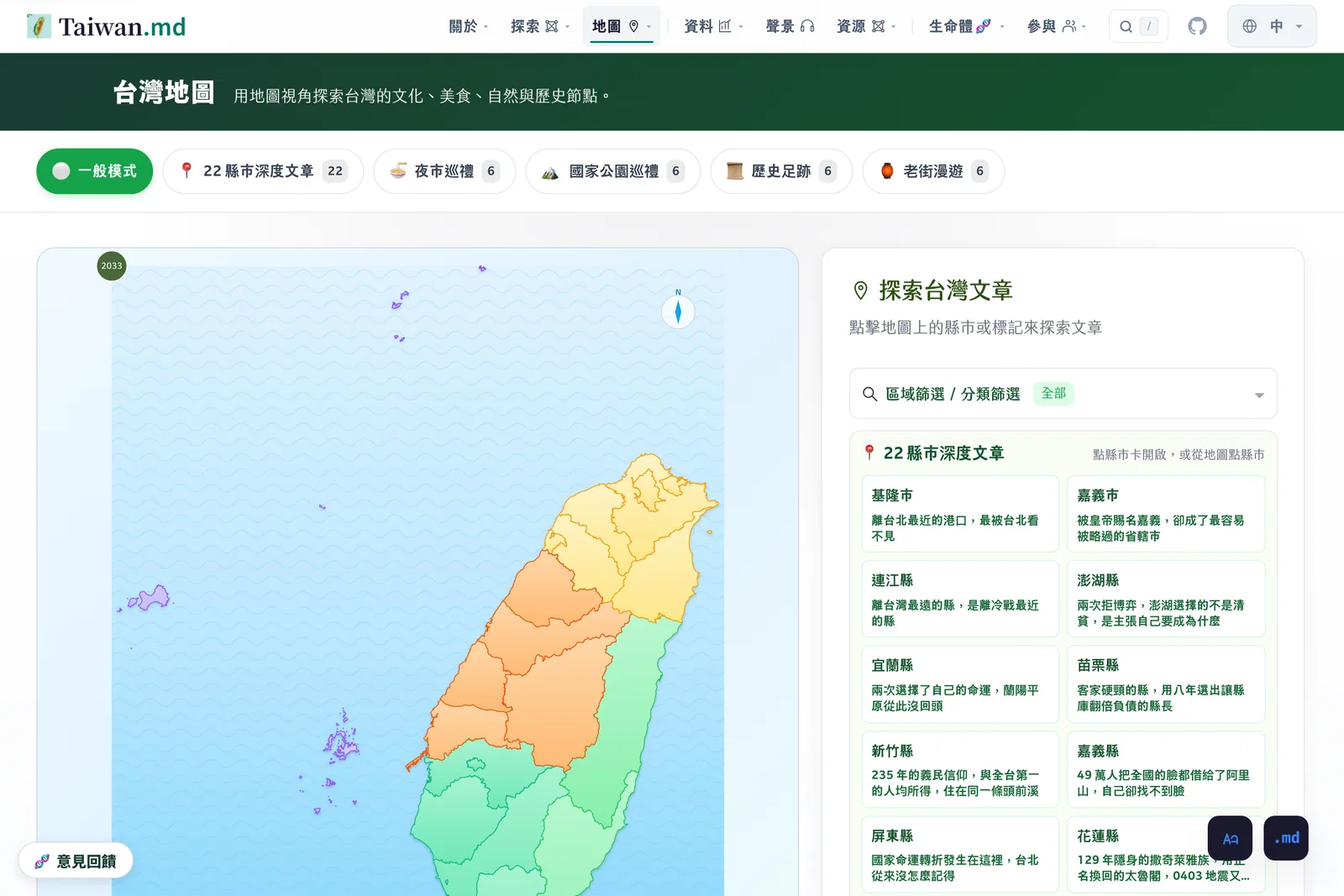
Task: Click the Taiwan.md logo
Action: [x=106, y=26]
